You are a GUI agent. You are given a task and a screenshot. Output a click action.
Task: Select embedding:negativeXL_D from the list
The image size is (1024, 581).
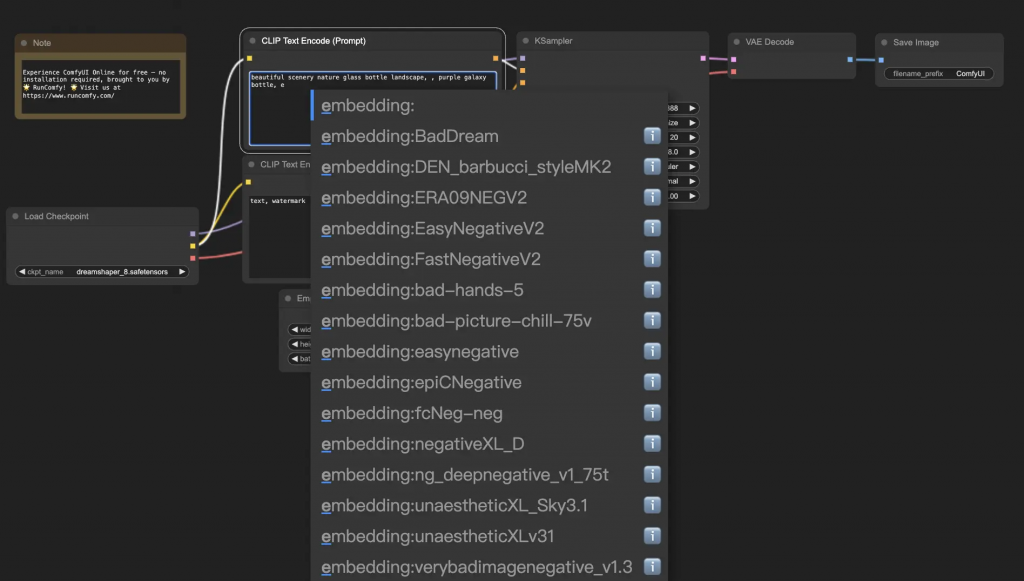click(x=489, y=444)
